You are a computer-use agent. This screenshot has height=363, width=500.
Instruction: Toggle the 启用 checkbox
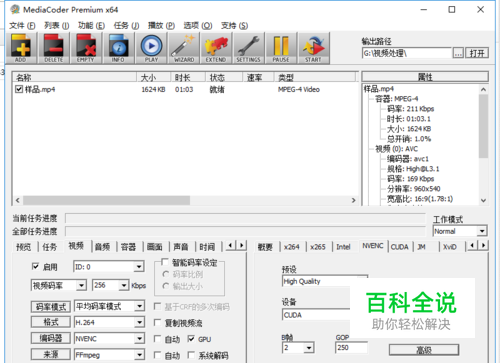tap(35, 266)
